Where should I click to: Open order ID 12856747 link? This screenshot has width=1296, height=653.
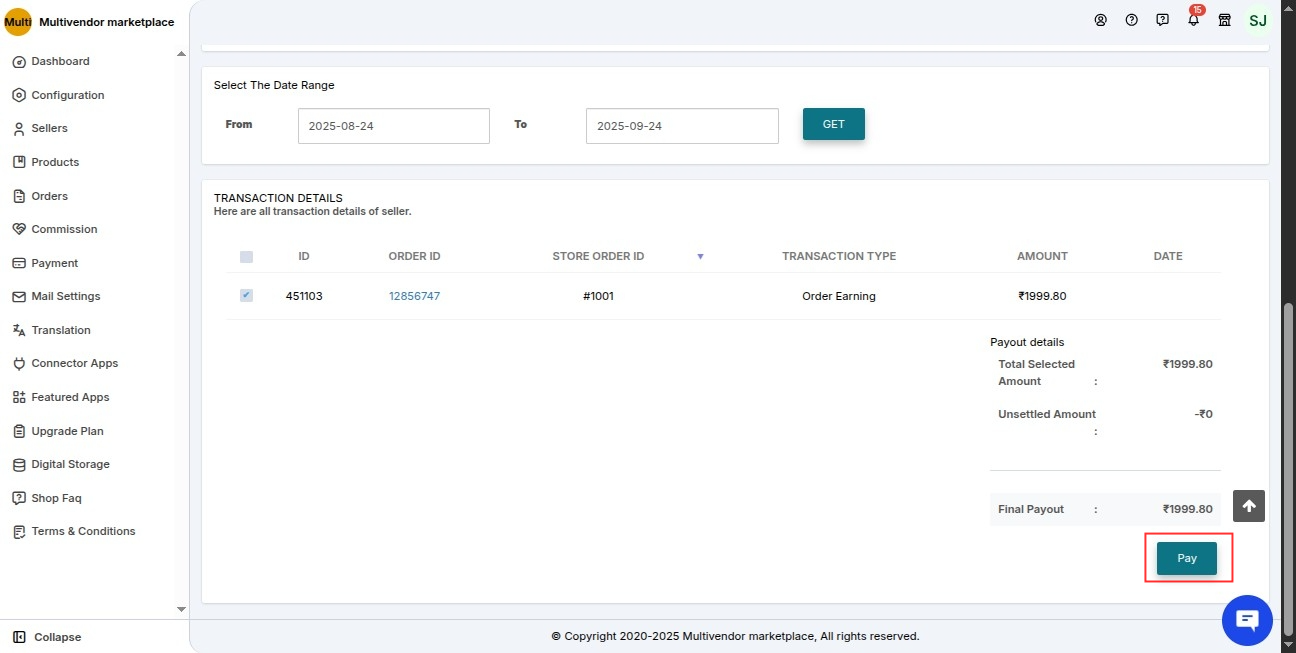pyautogui.click(x=414, y=296)
